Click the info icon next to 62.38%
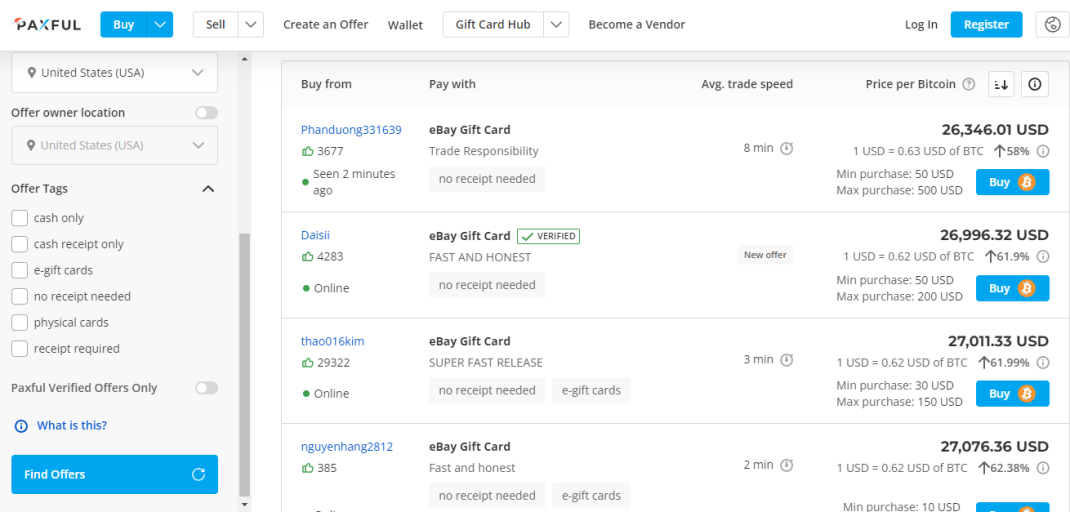The image size is (1070, 512). pos(1043,468)
